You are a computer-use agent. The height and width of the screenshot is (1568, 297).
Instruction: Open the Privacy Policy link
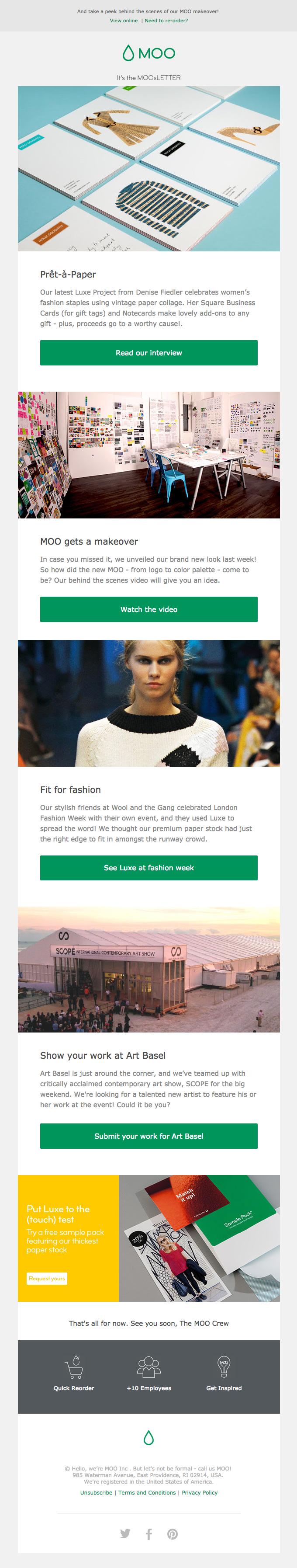coord(200,1492)
